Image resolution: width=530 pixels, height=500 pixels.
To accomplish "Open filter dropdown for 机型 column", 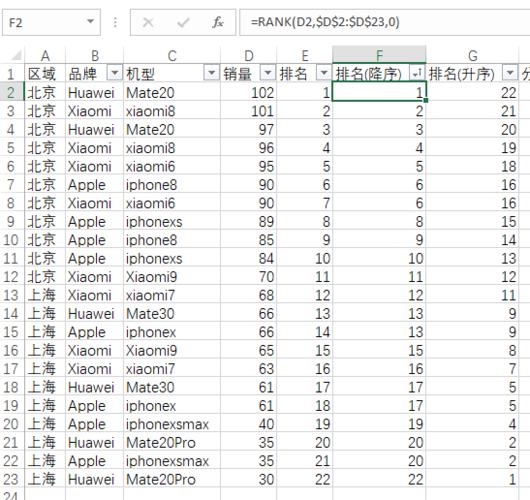I will pos(212,73).
